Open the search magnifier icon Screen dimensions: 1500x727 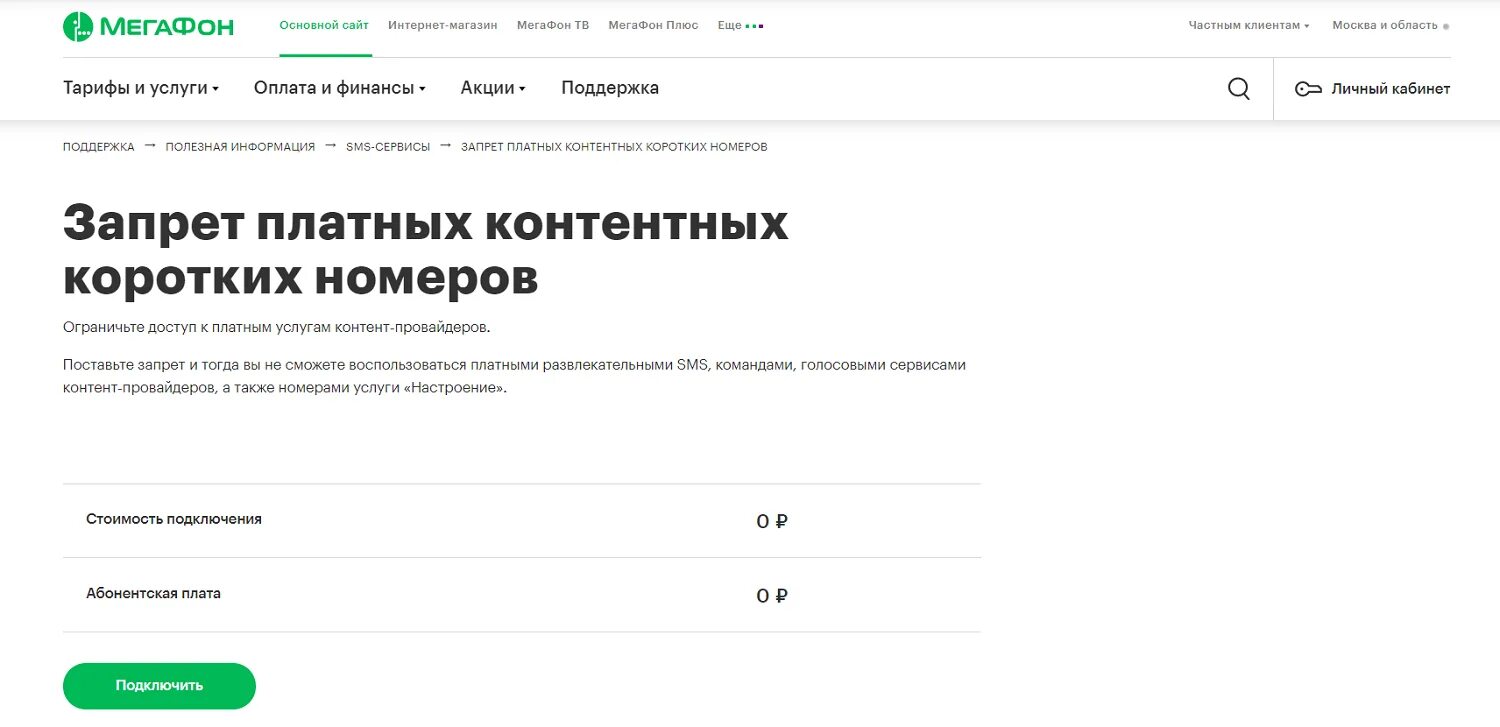click(1238, 88)
